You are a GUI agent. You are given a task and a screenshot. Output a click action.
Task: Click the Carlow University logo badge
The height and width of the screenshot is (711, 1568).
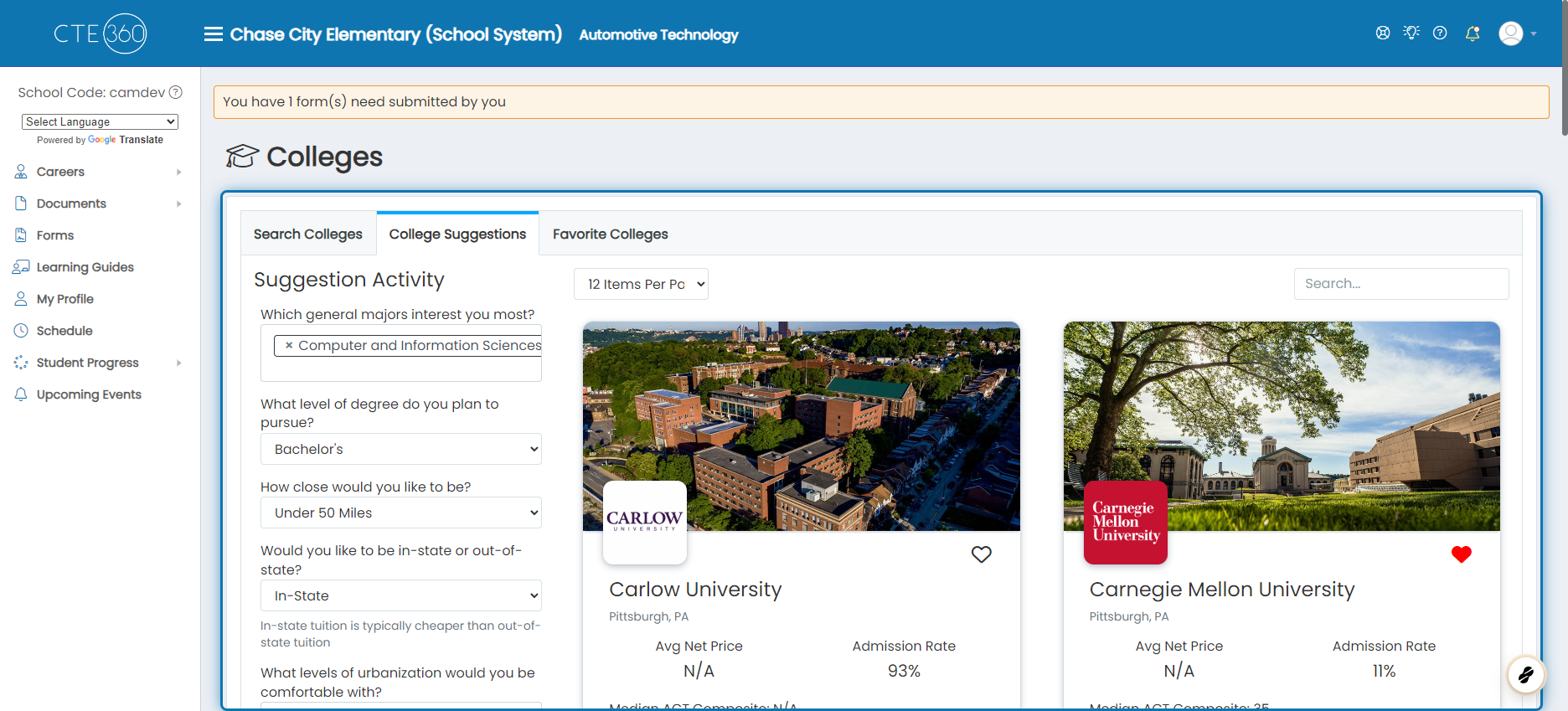645,522
